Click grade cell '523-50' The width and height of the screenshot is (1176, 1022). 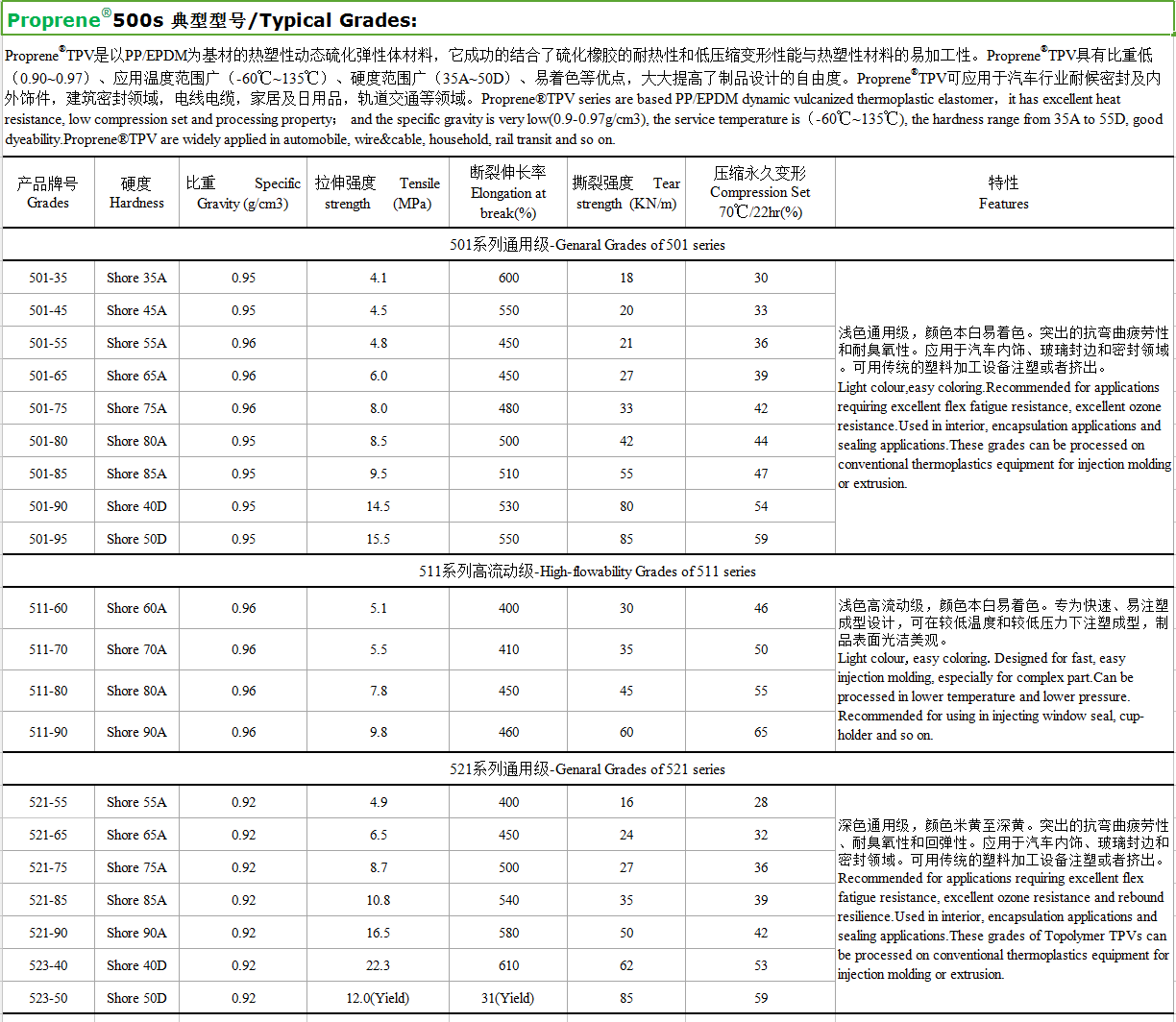pos(48,998)
